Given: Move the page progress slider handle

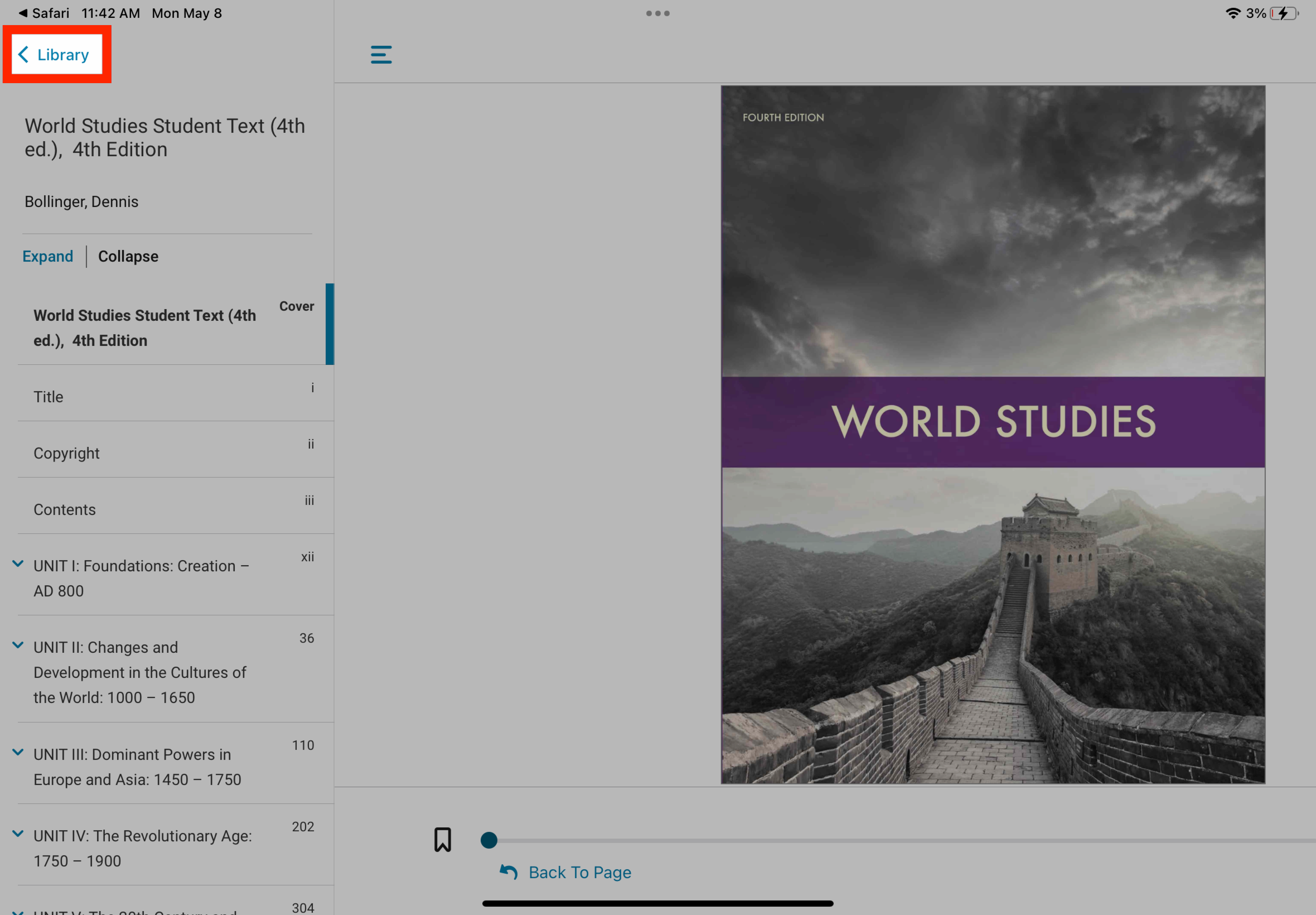Looking at the screenshot, I should click(488, 840).
